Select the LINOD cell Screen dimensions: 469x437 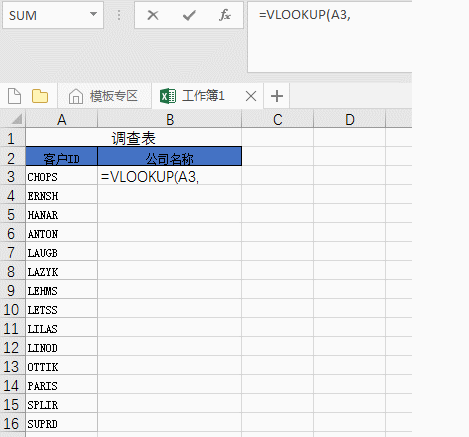click(62, 347)
